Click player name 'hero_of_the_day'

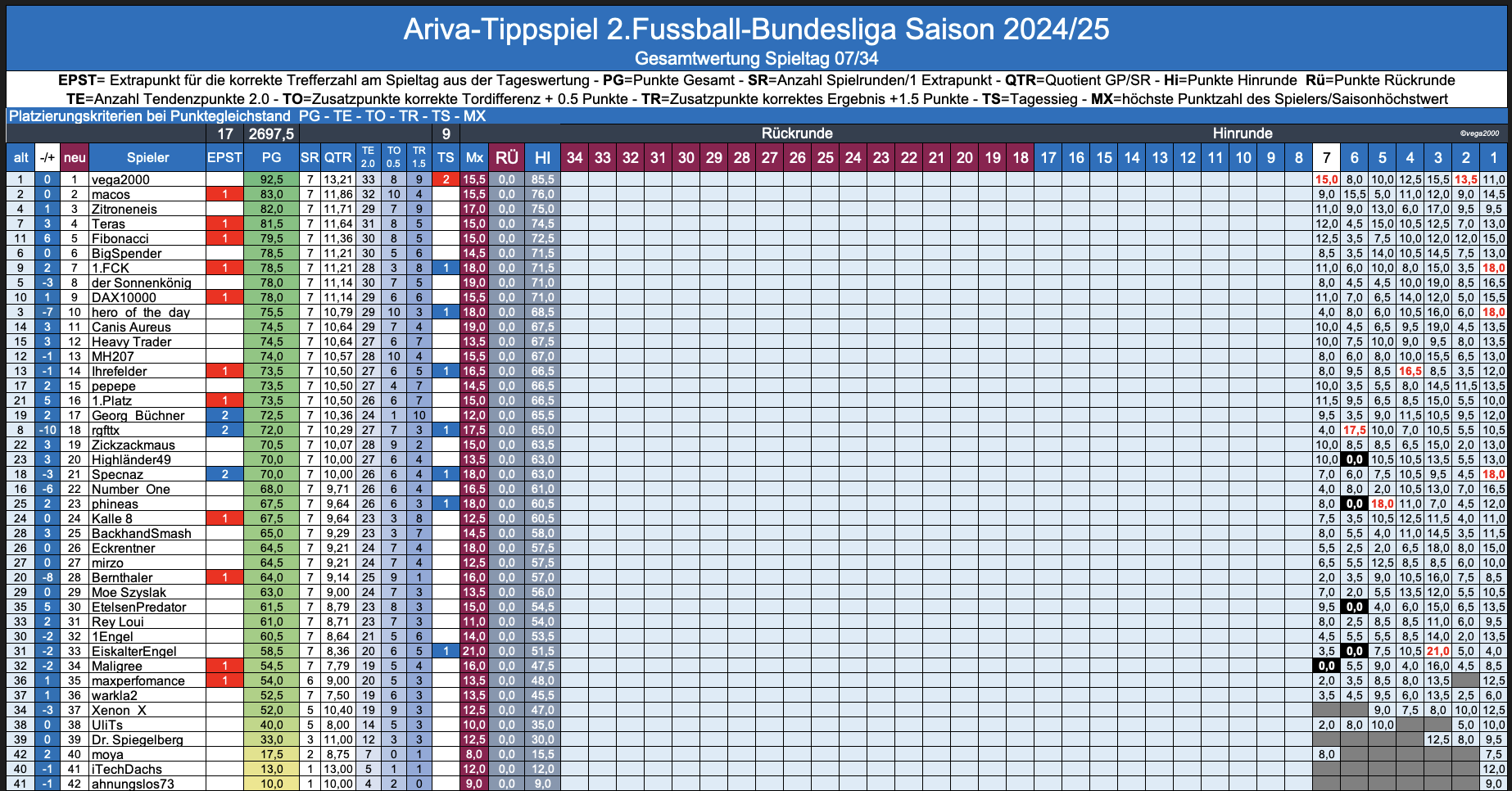[140, 312]
